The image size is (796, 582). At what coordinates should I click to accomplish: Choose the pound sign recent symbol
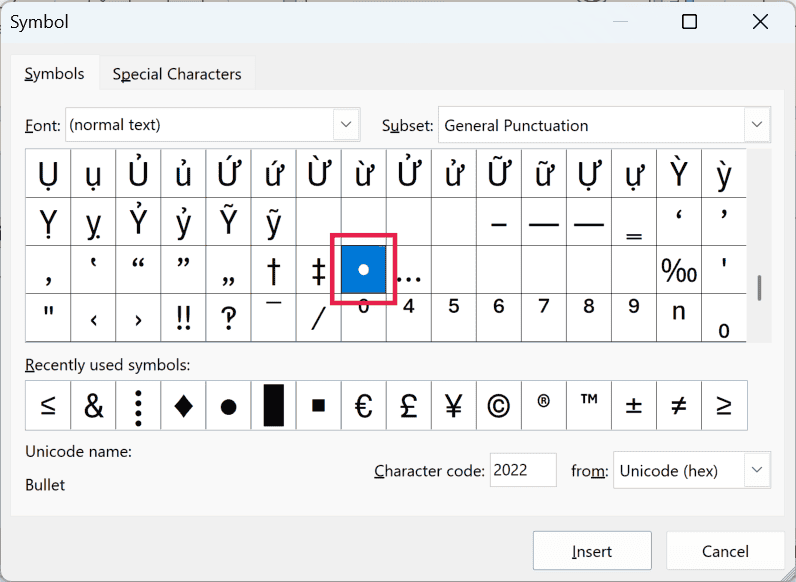tap(409, 405)
